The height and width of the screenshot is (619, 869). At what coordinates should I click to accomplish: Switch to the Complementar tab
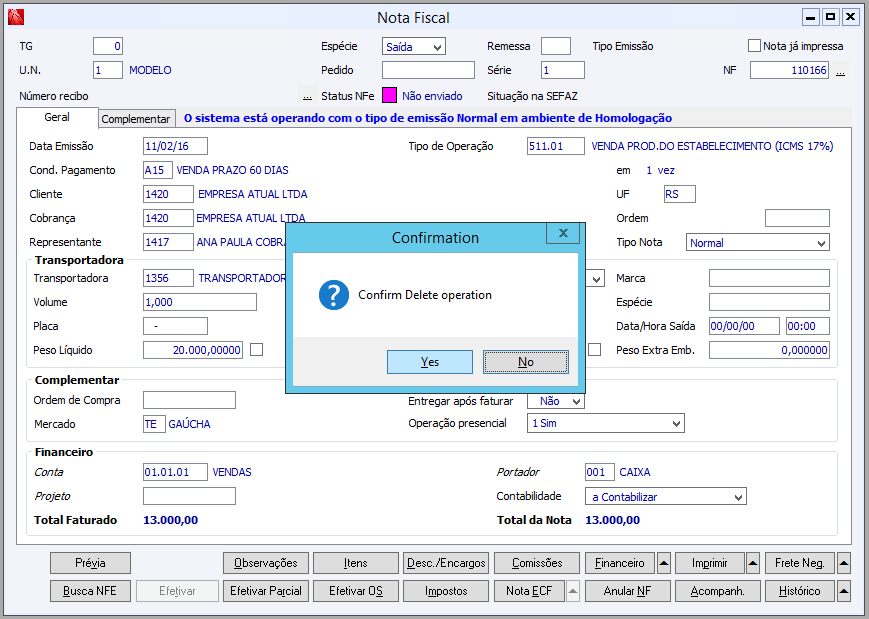tap(136, 119)
